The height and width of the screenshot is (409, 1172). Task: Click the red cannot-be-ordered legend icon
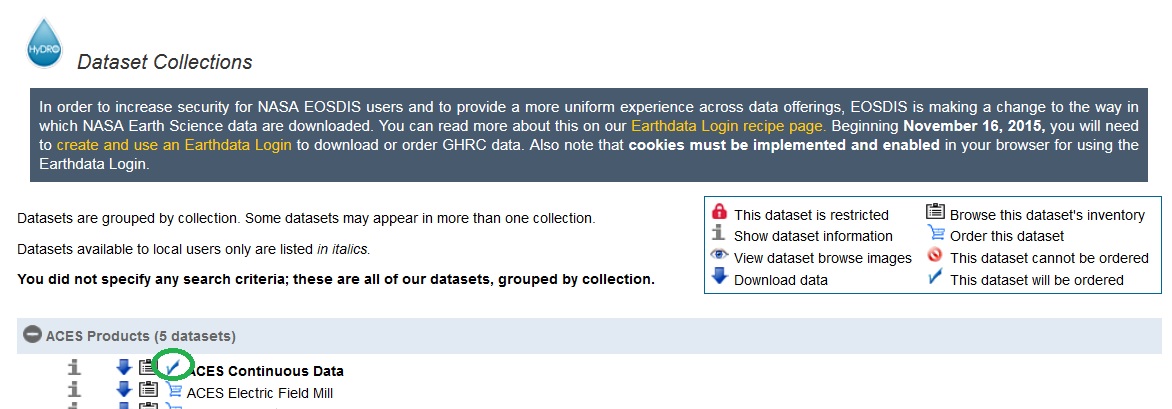click(x=934, y=256)
